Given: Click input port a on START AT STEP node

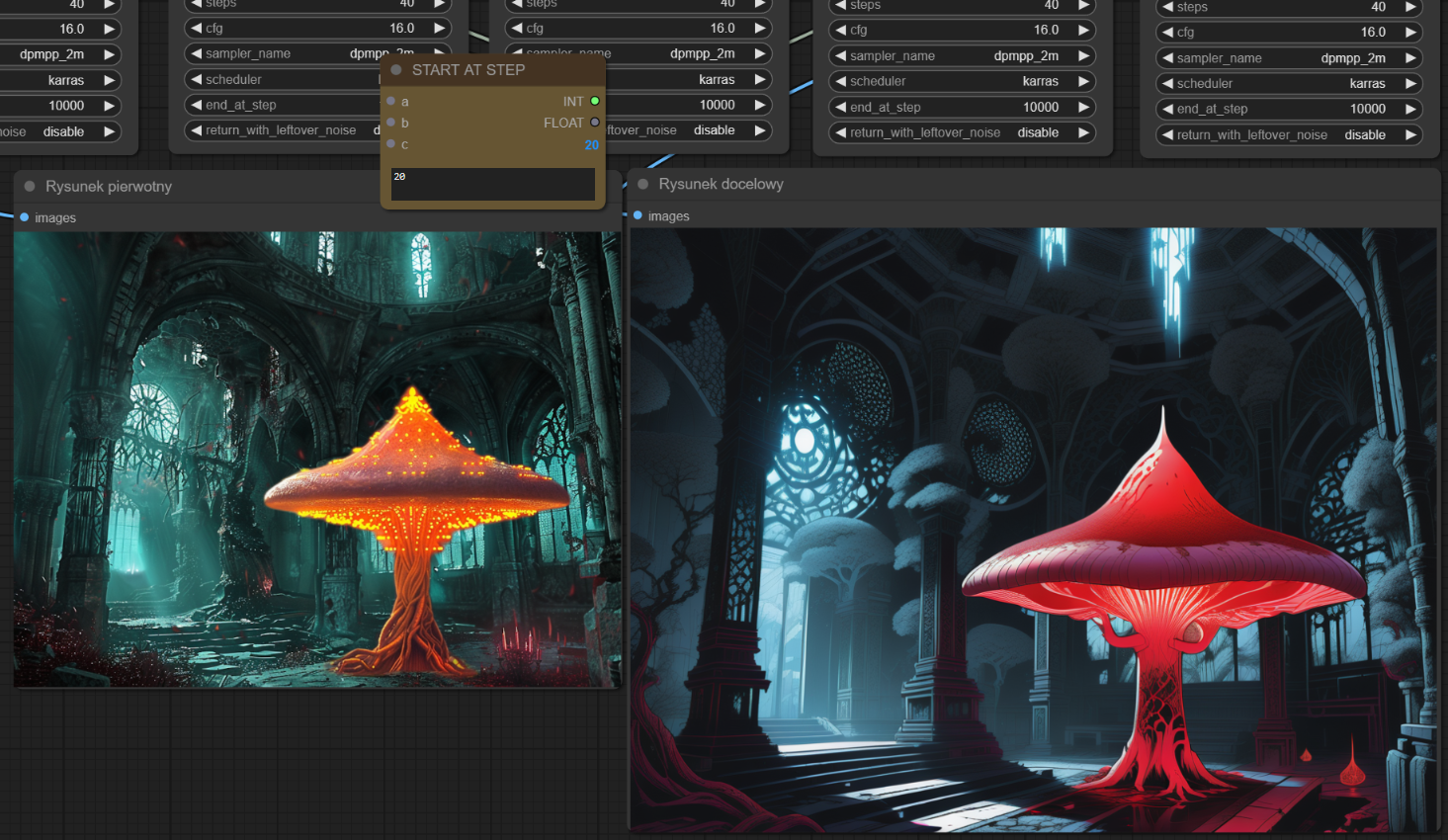Looking at the screenshot, I should pyautogui.click(x=391, y=101).
